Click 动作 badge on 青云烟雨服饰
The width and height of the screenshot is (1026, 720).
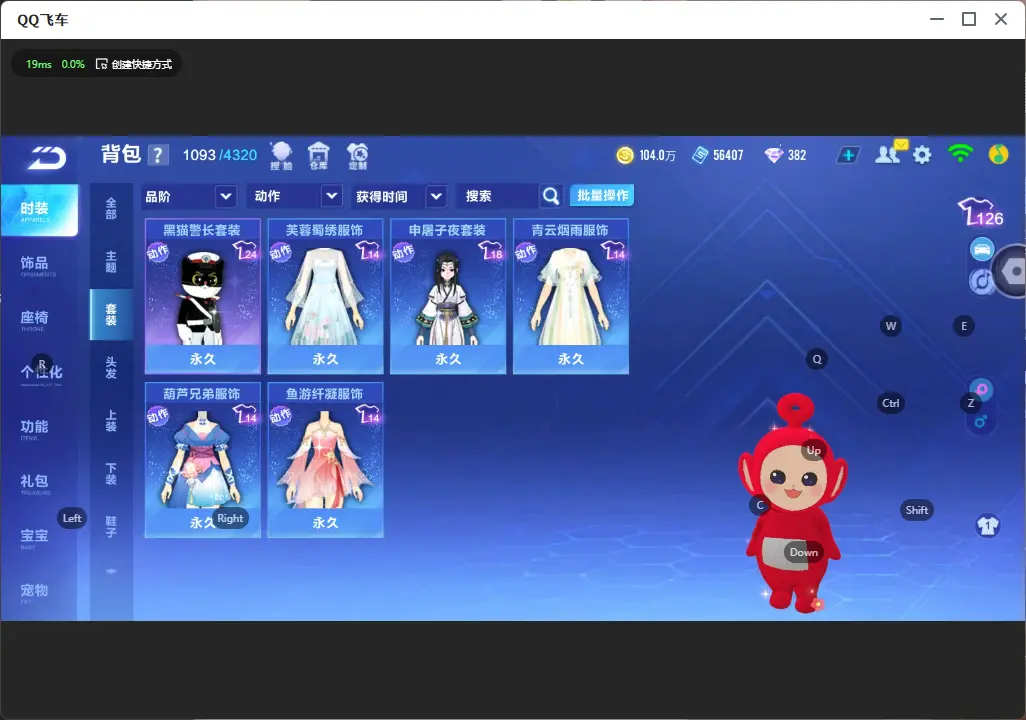click(526, 252)
